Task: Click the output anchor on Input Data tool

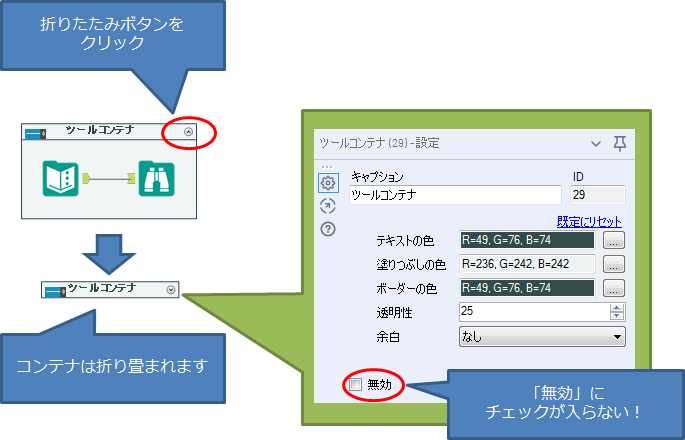Action: tap(87, 178)
